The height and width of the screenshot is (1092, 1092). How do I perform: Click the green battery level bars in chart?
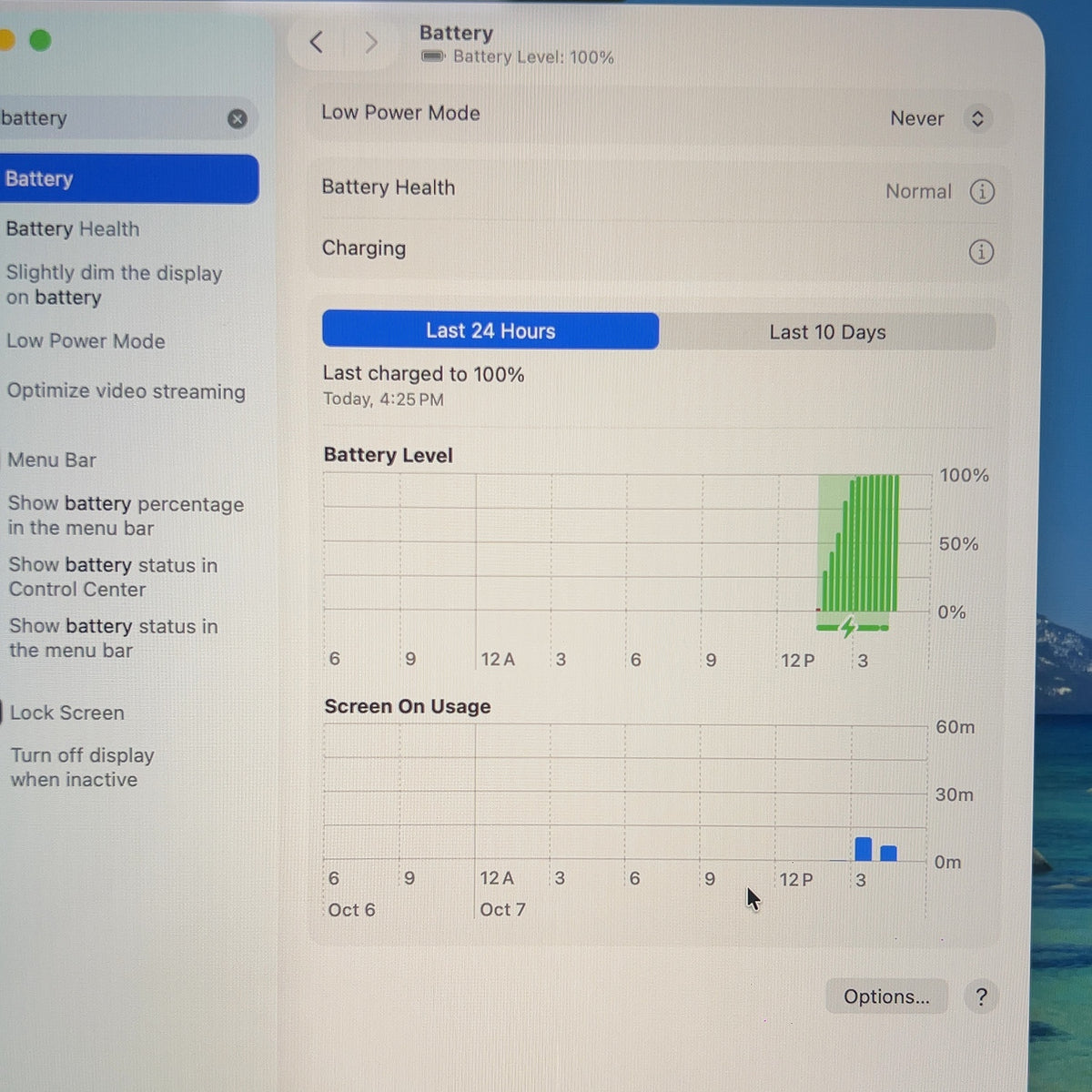pyautogui.click(x=860, y=543)
